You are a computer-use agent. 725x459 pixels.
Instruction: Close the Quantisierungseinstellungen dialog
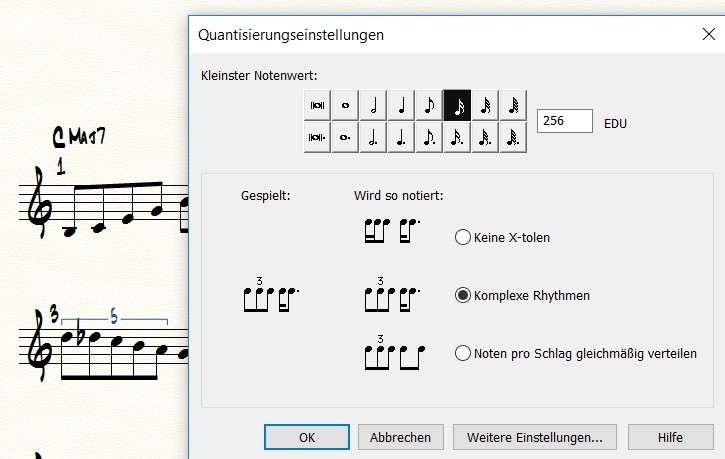click(x=708, y=34)
